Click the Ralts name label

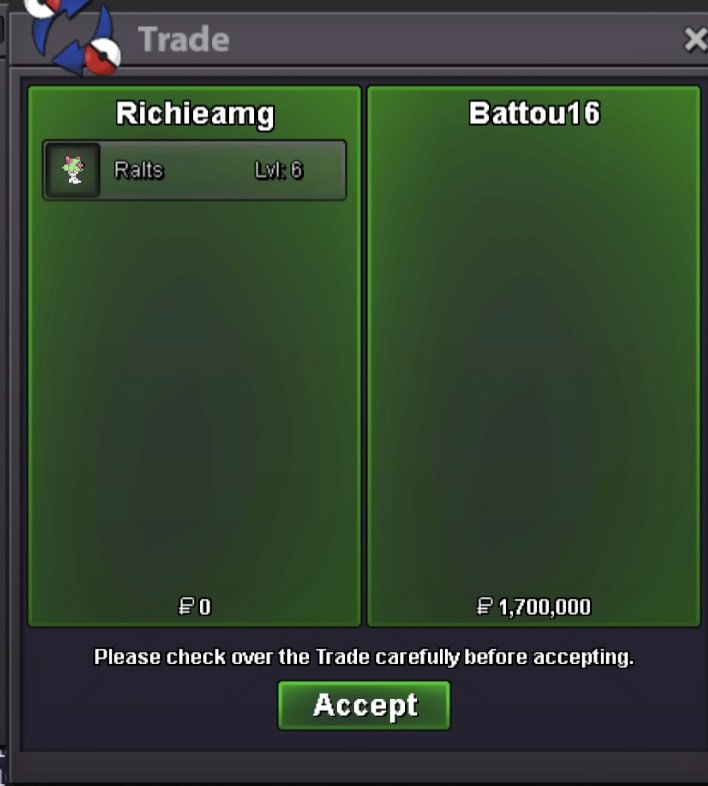[139, 170]
